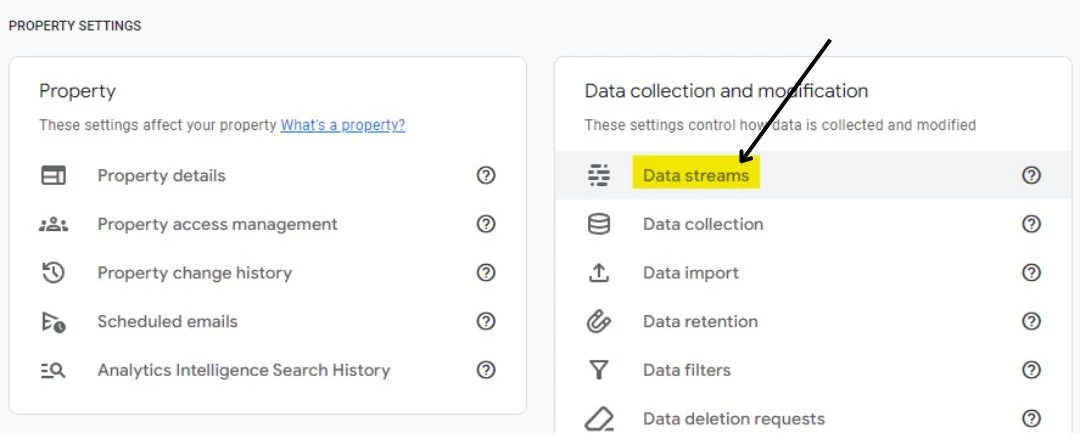The image size is (1080, 441).
Task: Open the "What's a property?" link
Action: [x=342, y=126]
